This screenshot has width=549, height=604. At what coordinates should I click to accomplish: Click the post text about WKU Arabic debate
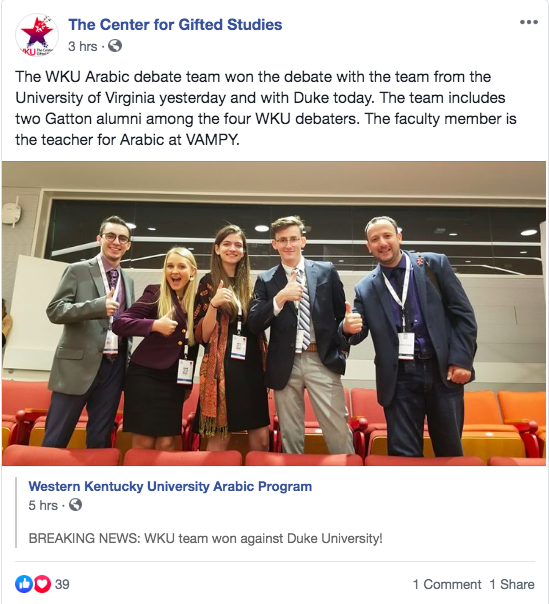click(x=266, y=108)
